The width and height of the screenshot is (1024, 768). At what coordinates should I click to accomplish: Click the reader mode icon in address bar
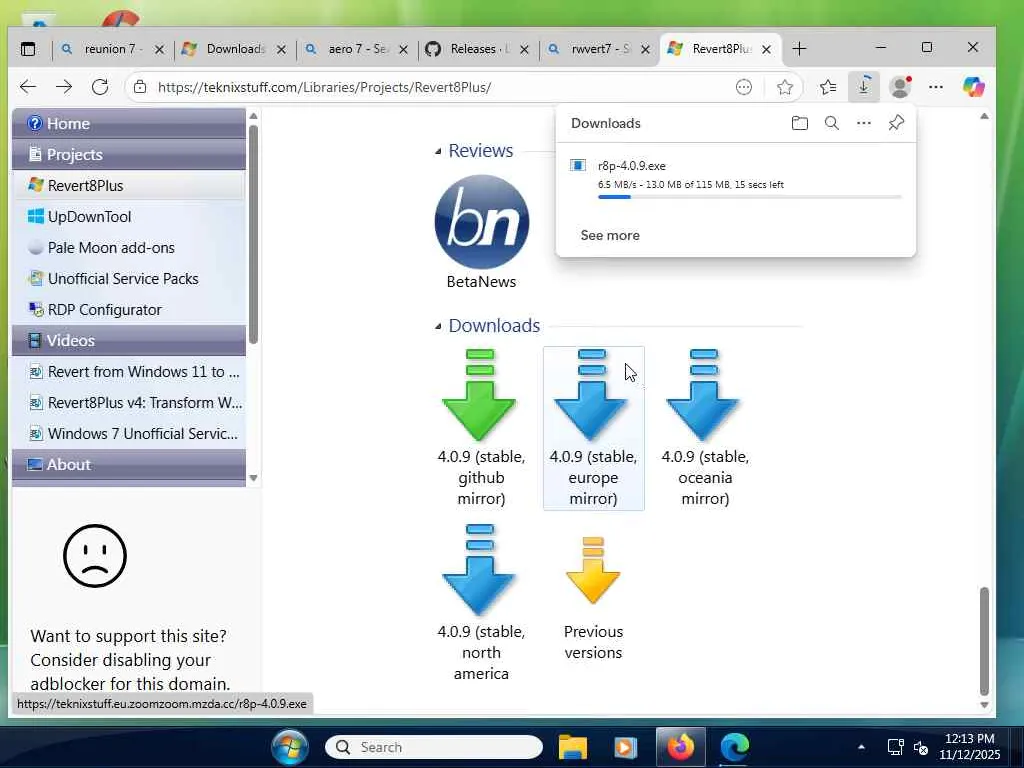[x=743, y=87]
